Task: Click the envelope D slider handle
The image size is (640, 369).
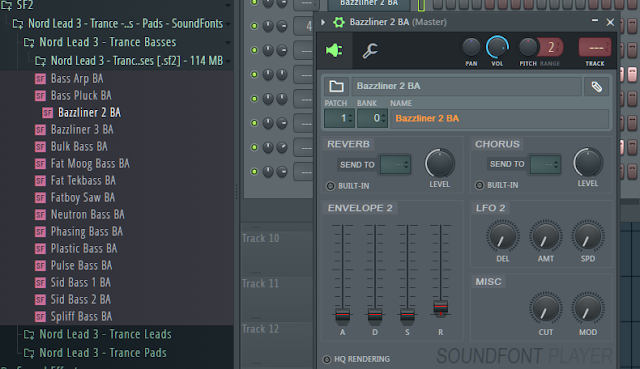Action: (375, 315)
